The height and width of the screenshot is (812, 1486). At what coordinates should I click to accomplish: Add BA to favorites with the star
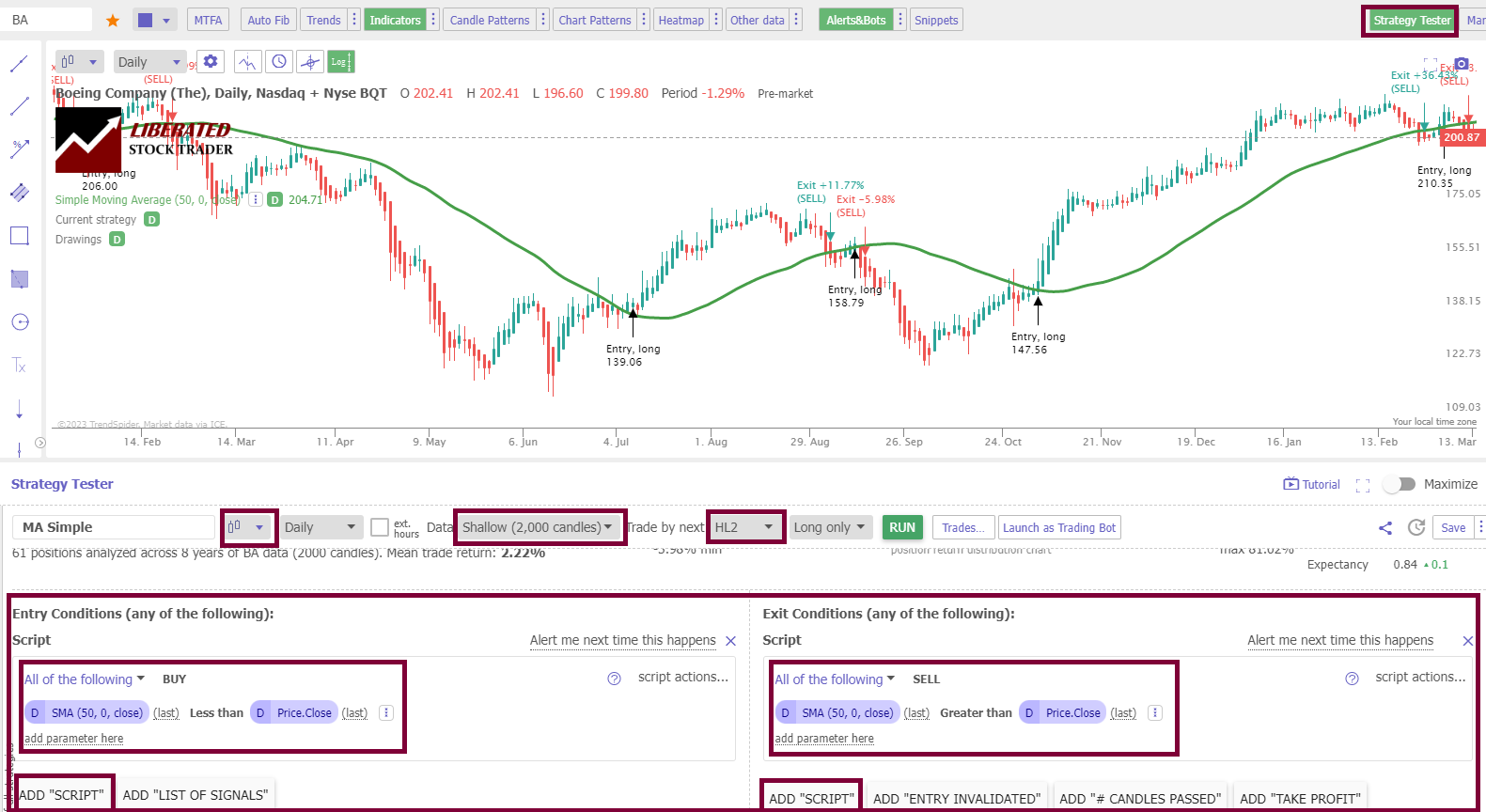113,20
